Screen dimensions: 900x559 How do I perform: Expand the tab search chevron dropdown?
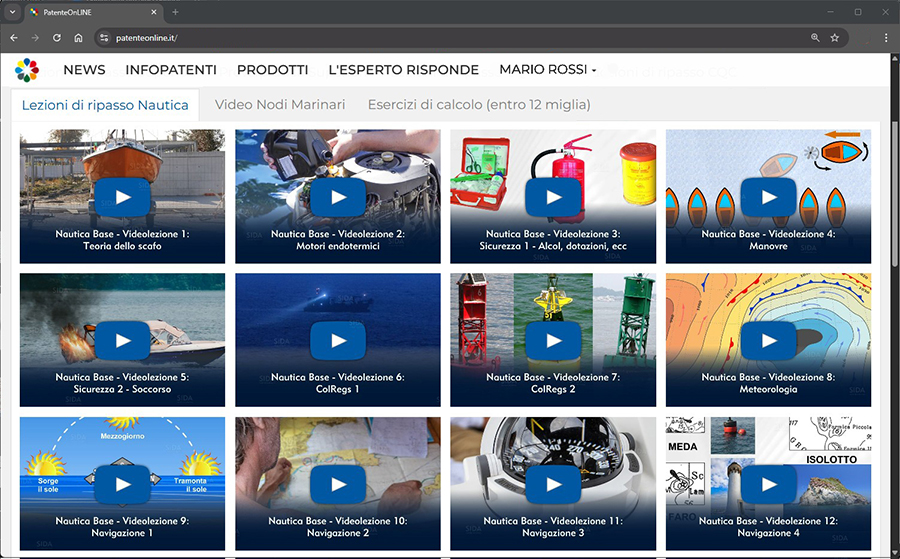pyautogui.click(x=11, y=12)
